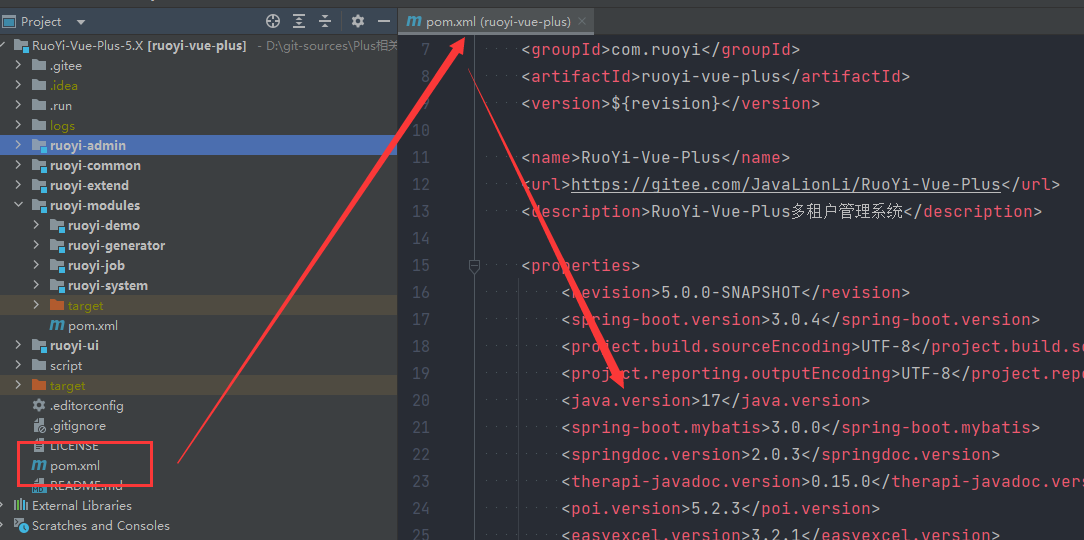This screenshot has height=540, width=1084.
Task: Open the Project panel settings gear
Action: point(357,21)
